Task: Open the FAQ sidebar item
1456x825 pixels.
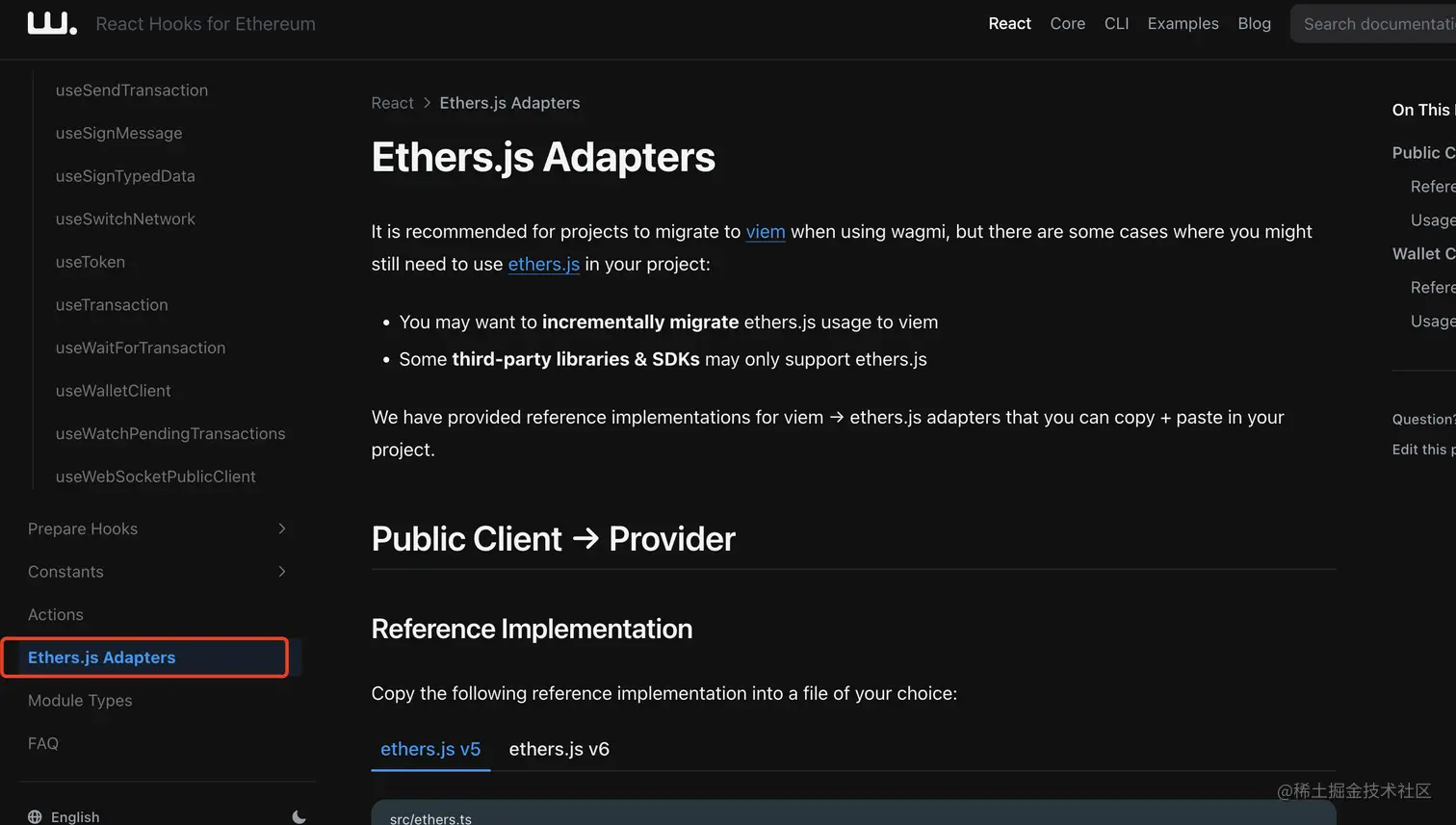Action: 43,743
